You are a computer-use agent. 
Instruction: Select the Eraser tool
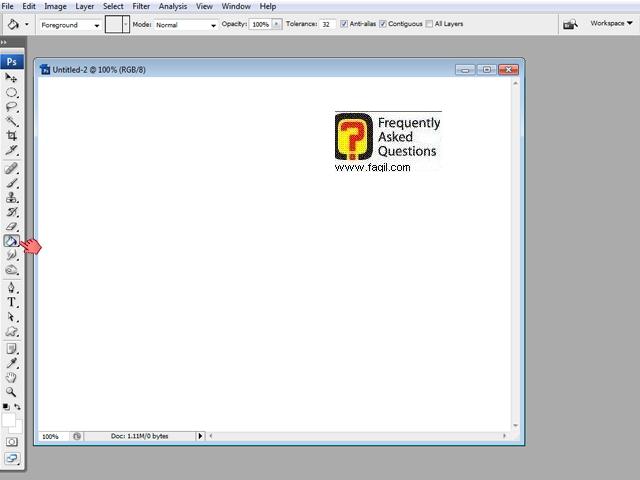(12, 227)
